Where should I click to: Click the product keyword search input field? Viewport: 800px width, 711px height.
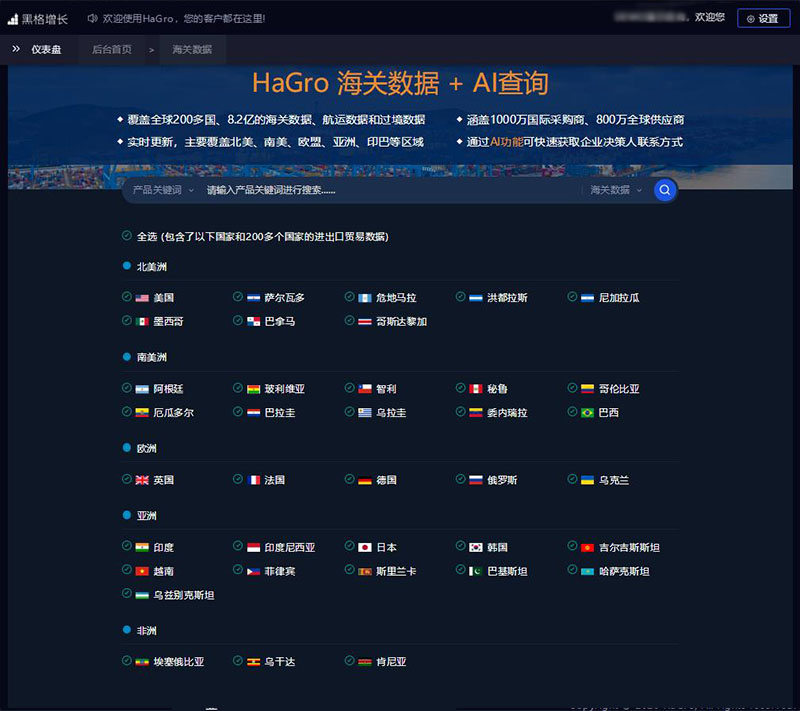pyautogui.click(x=390, y=190)
